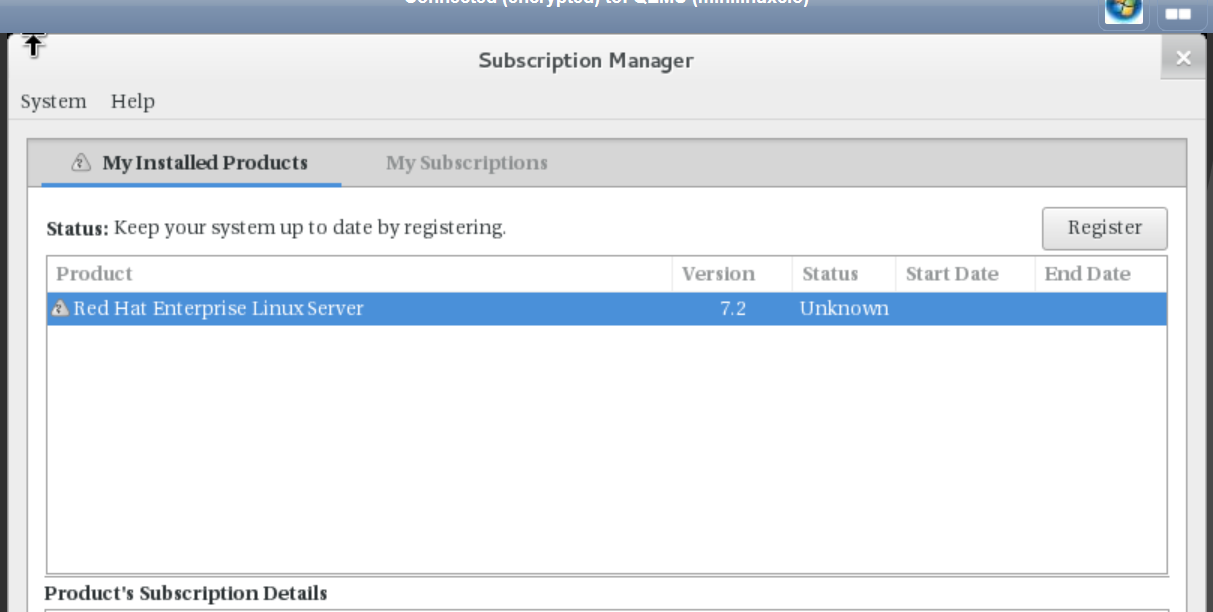Viewport: 1213px width, 612px height.
Task: Click the Product's Subscription Details heading
Action: pos(186,593)
